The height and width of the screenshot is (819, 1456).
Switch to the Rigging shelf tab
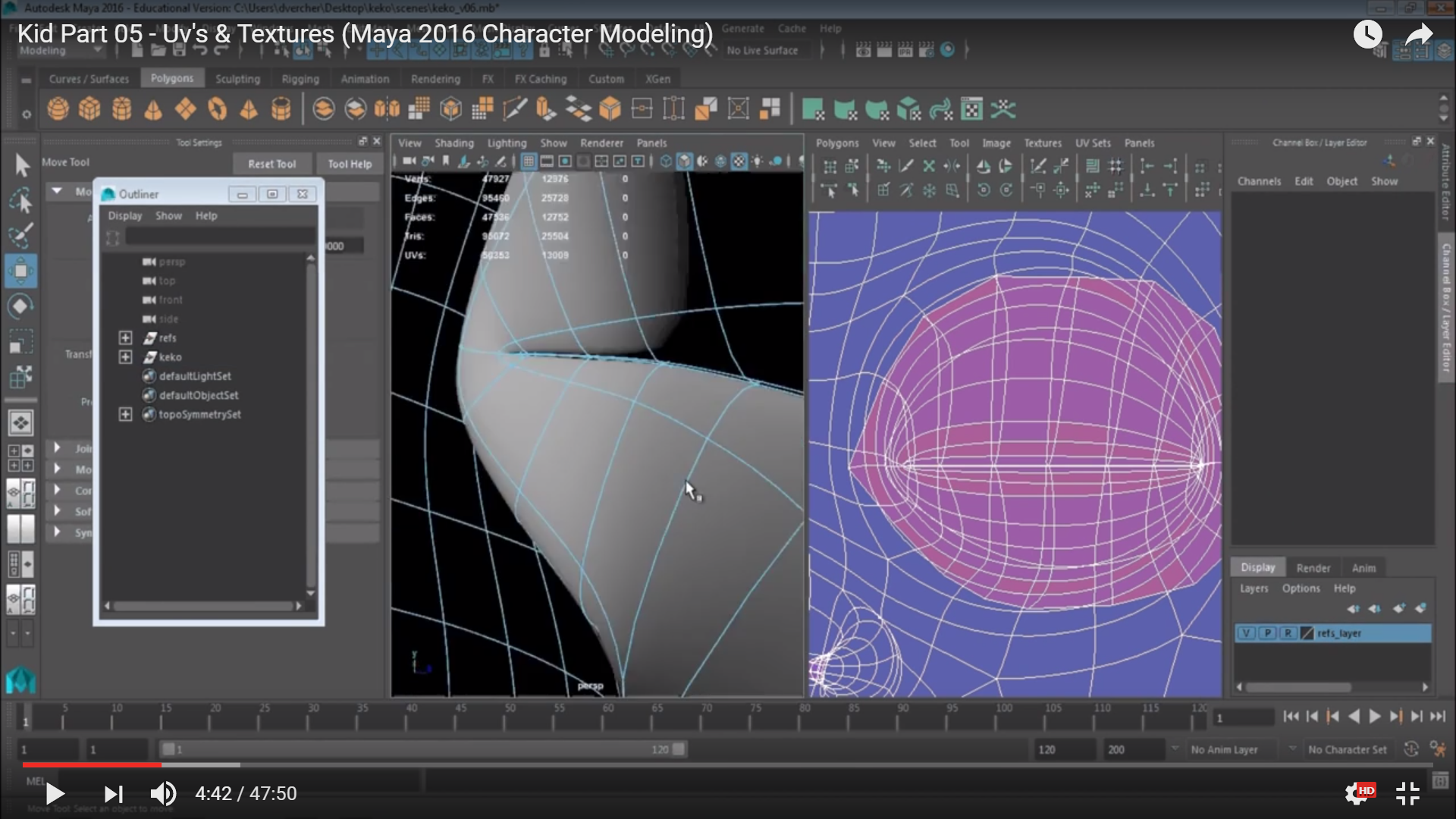(300, 79)
